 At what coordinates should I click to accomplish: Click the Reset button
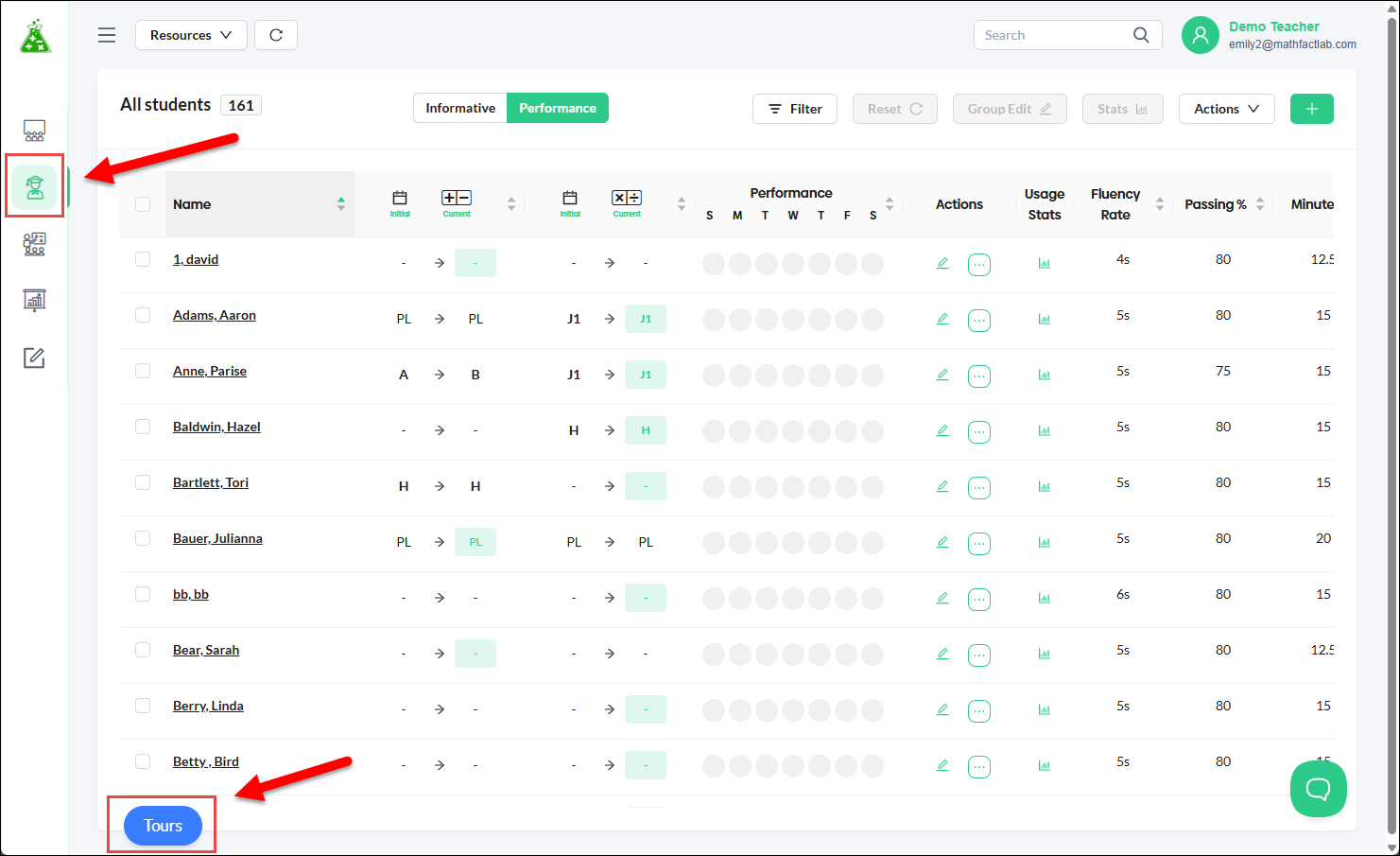[895, 109]
